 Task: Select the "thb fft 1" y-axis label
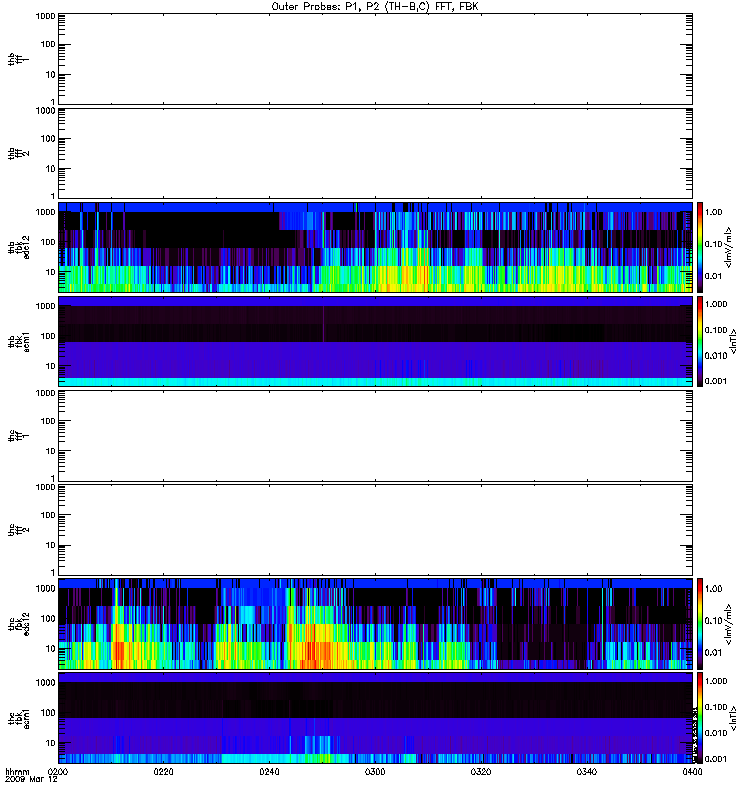(x=18, y=59)
